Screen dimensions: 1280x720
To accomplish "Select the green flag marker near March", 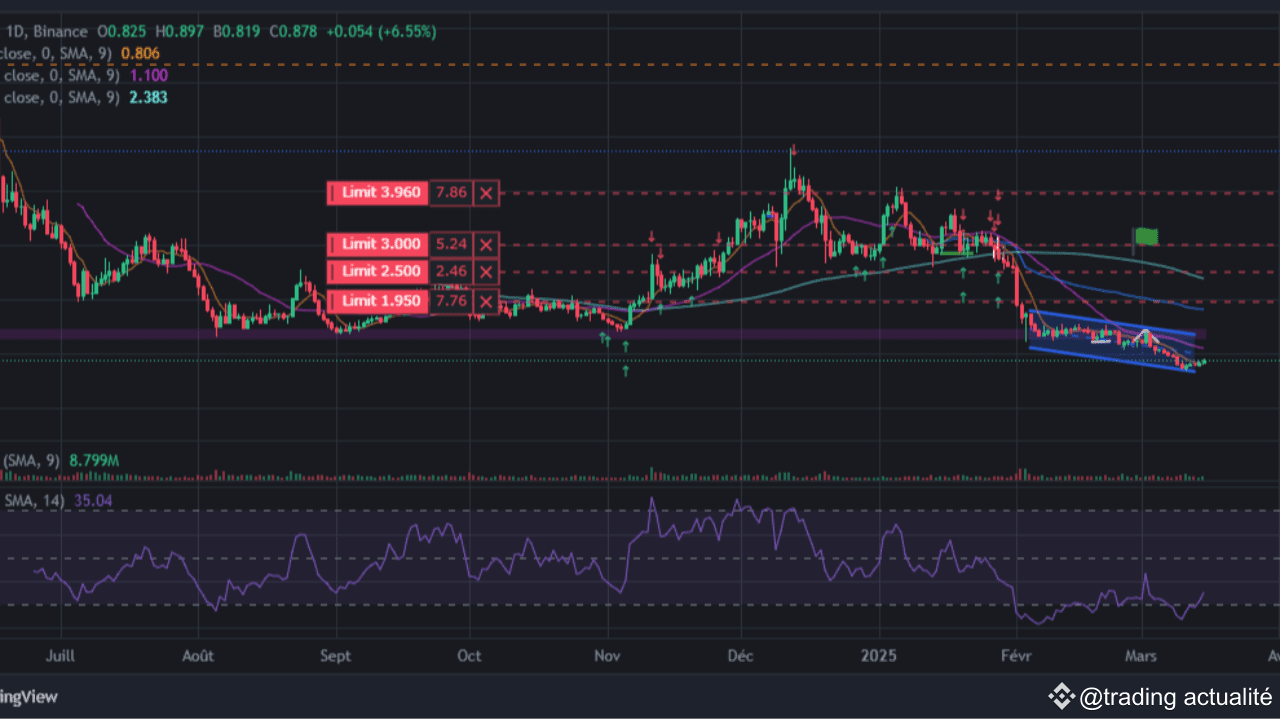I will (1146, 236).
